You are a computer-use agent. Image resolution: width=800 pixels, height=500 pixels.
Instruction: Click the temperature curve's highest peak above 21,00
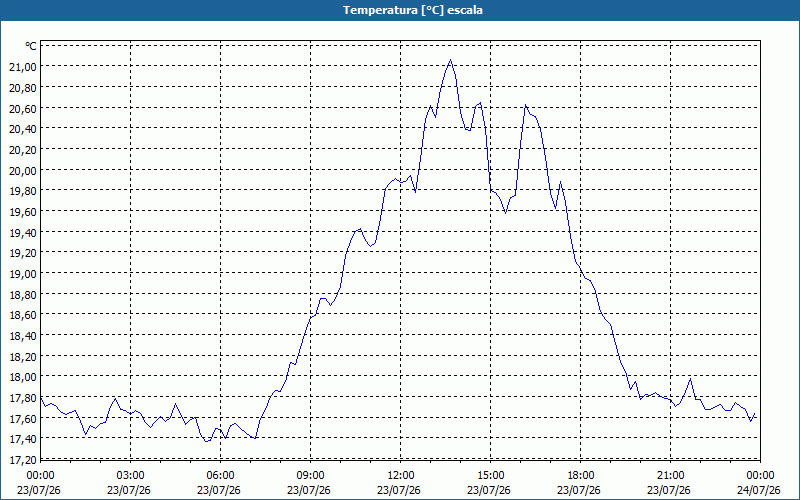pyautogui.click(x=451, y=60)
